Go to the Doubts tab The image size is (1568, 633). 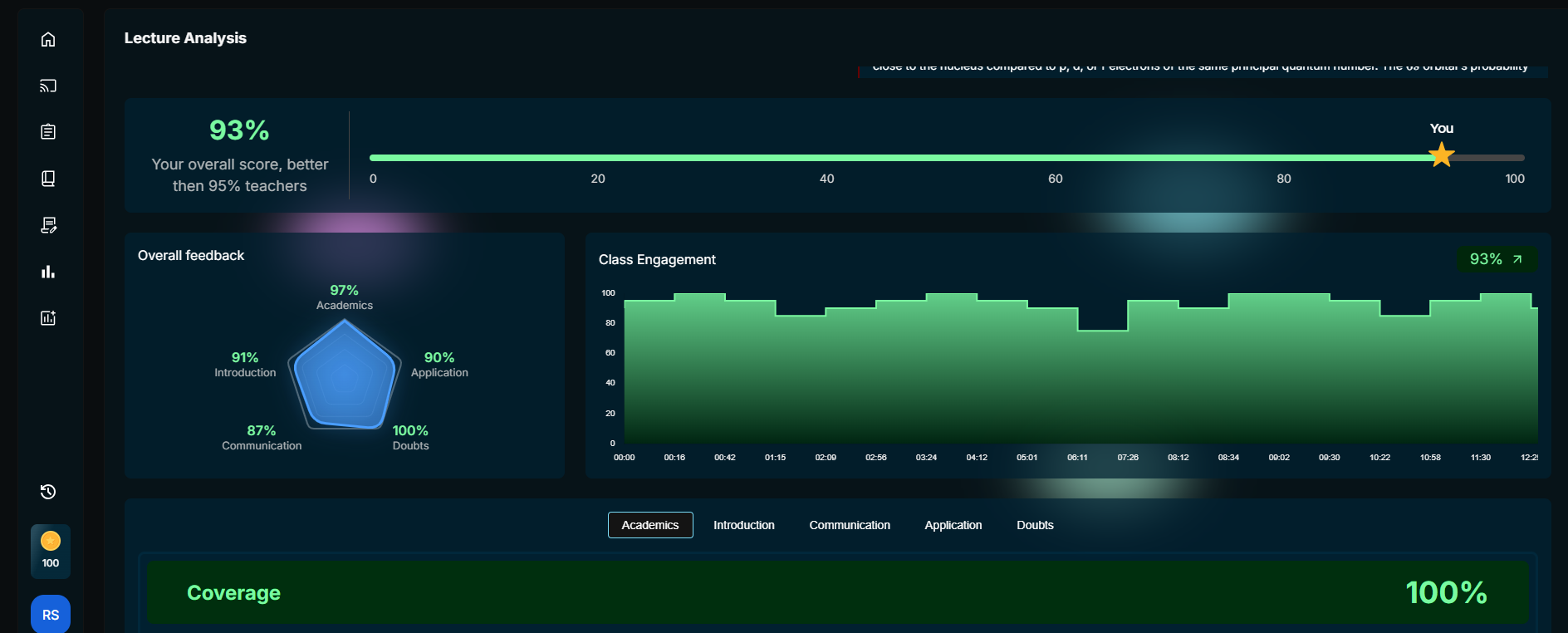click(x=1035, y=525)
